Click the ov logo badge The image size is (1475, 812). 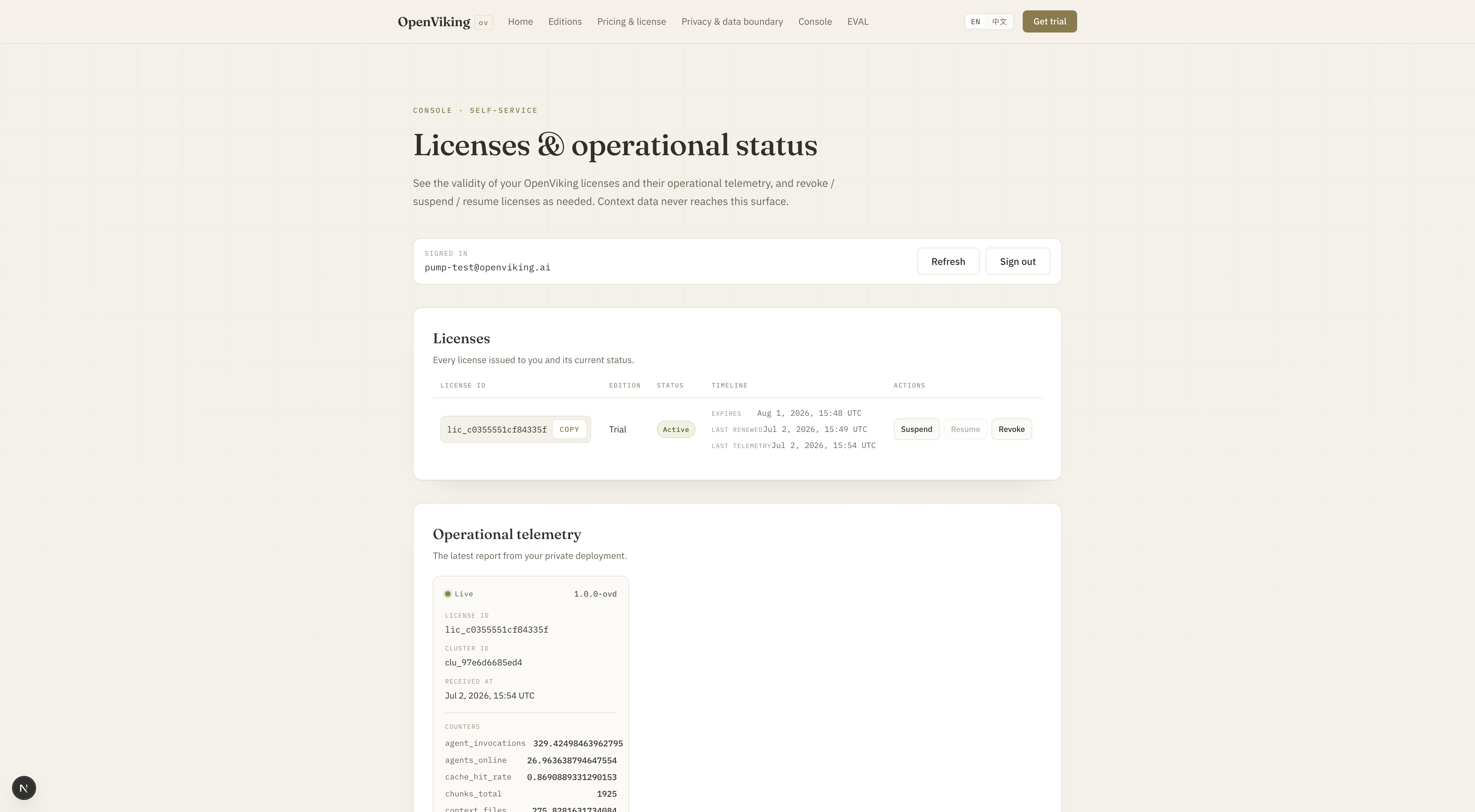[483, 22]
